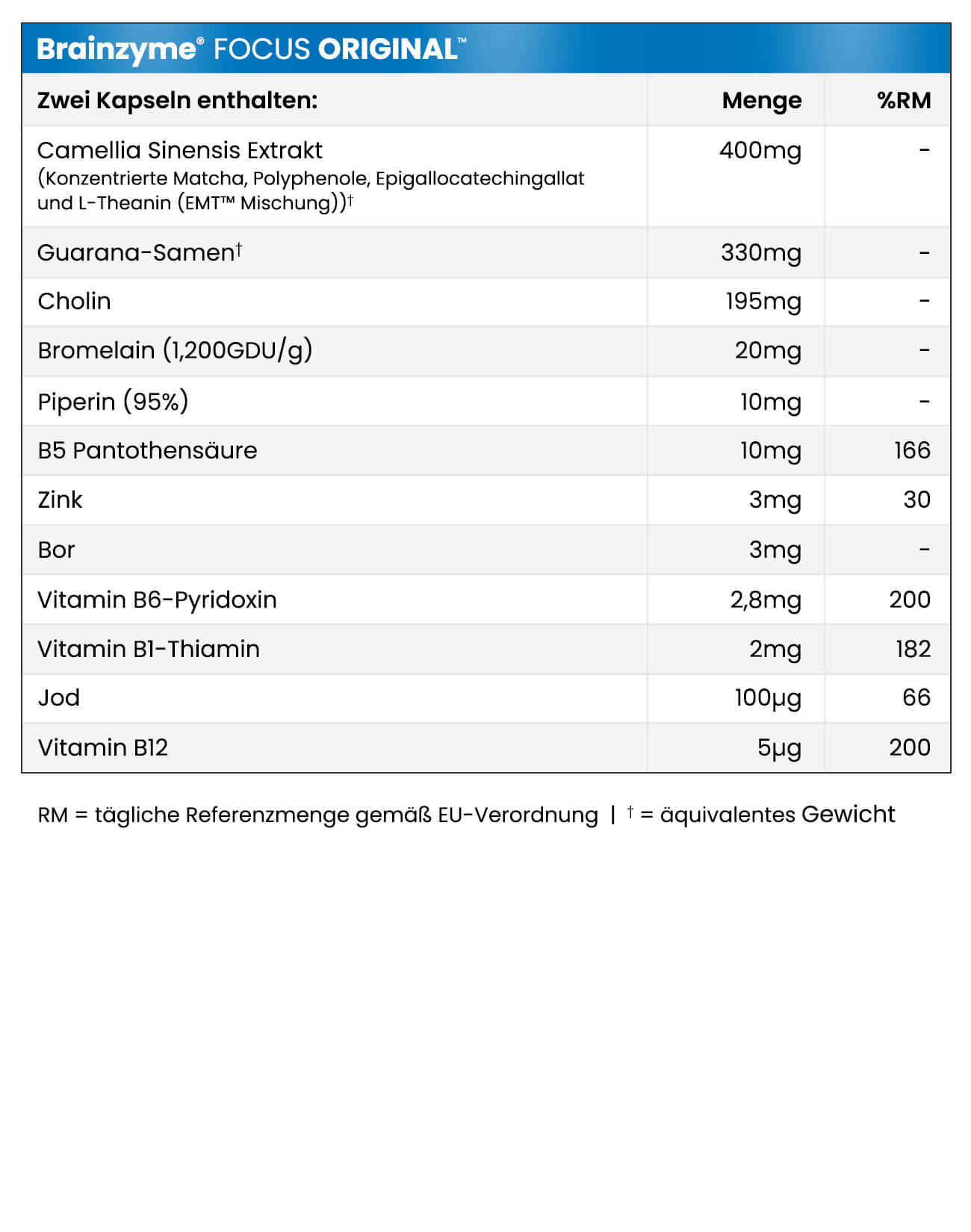Select the 'Vitamin B12' ingredient label

click(103, 747)
